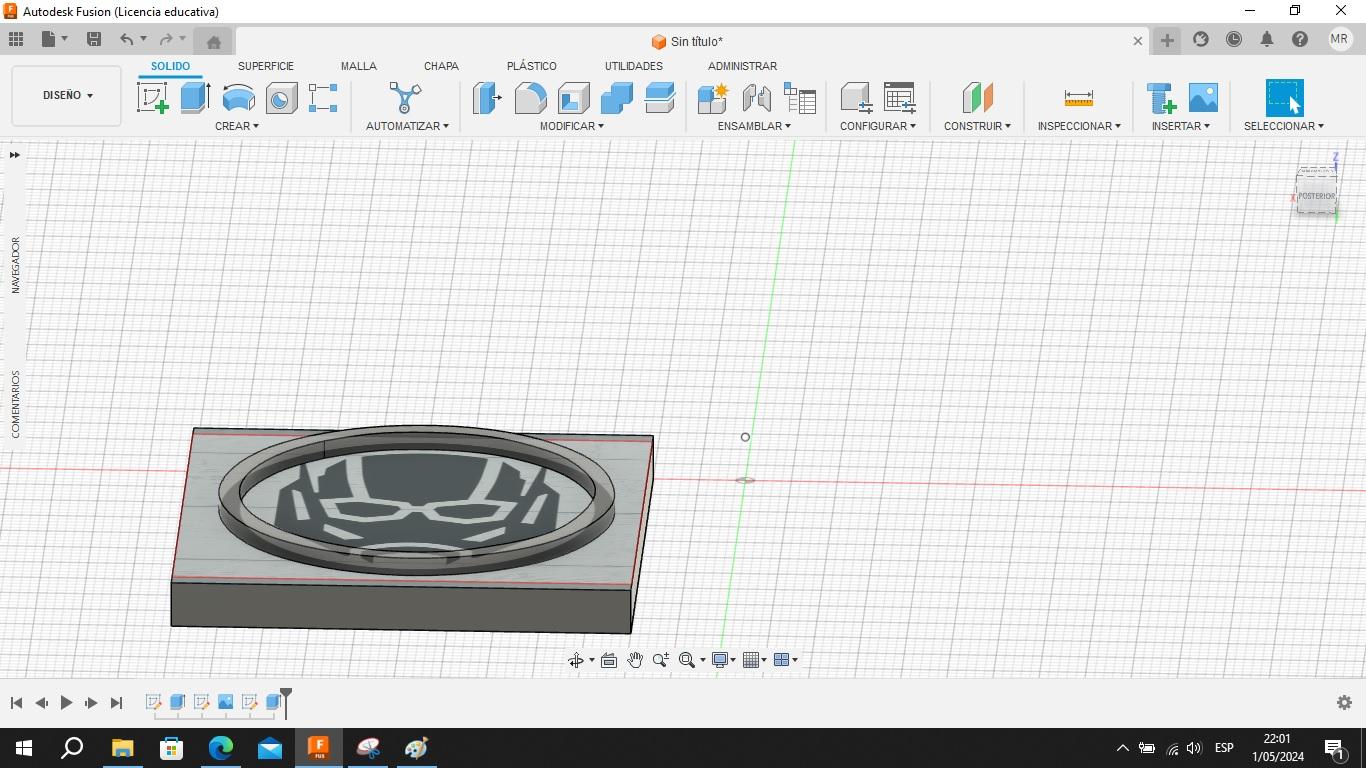Play the timeline
Image resolution: width=1366 pixels, height=768 pixels.
(x=66, y=703)
